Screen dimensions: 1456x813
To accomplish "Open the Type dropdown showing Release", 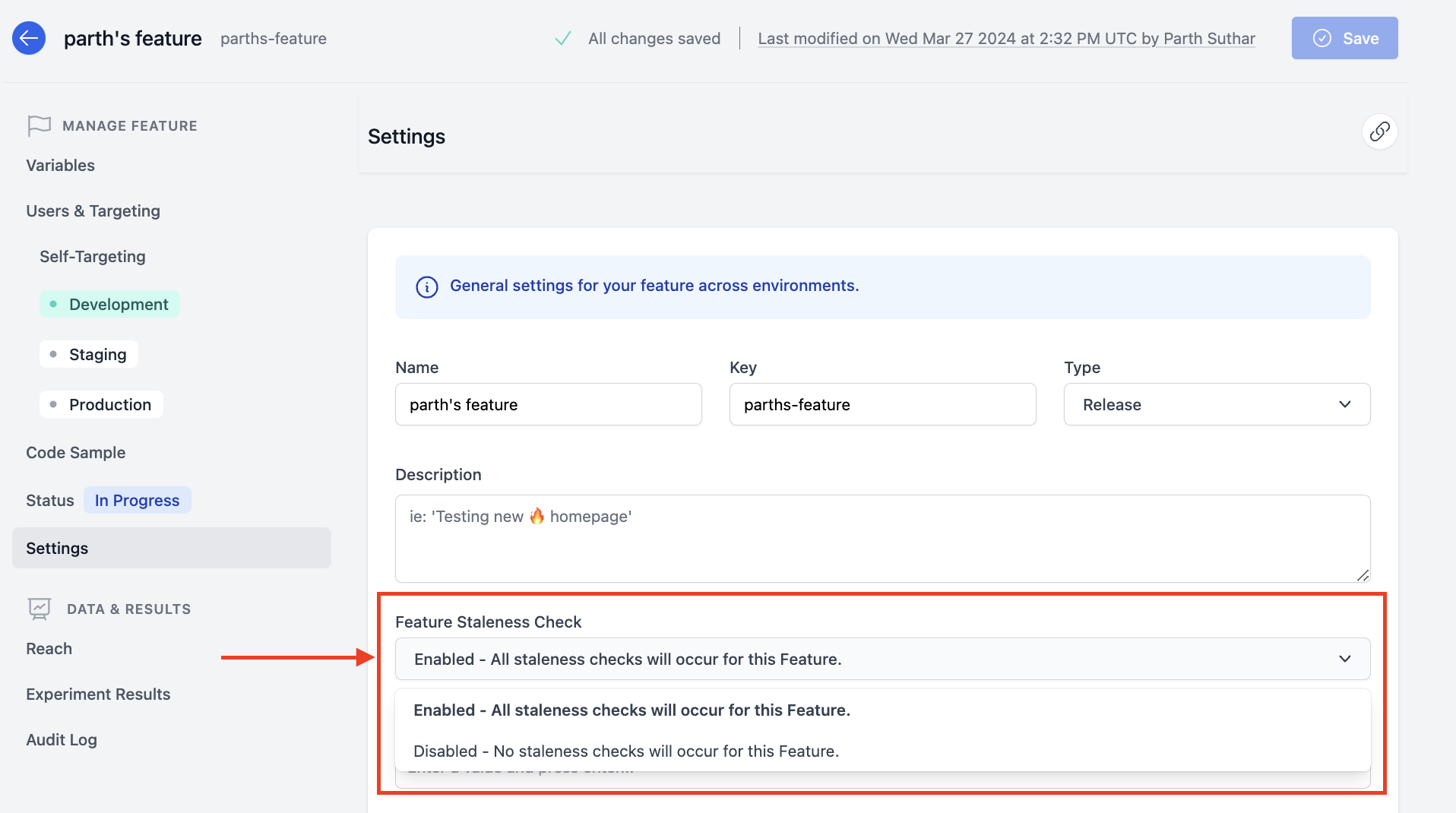I will tap(1216, 404).
